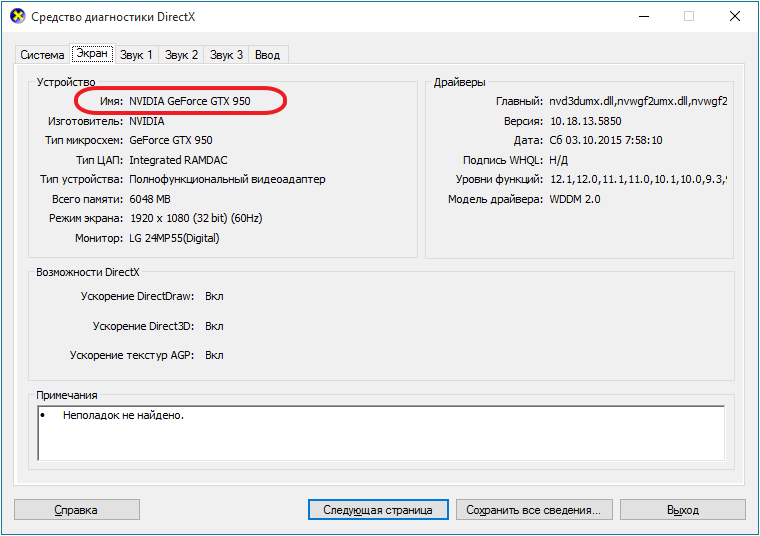Click the feature levels value 12.1,12.0
The width and height of the screenshot is (760, 536).
click(638, 179)
